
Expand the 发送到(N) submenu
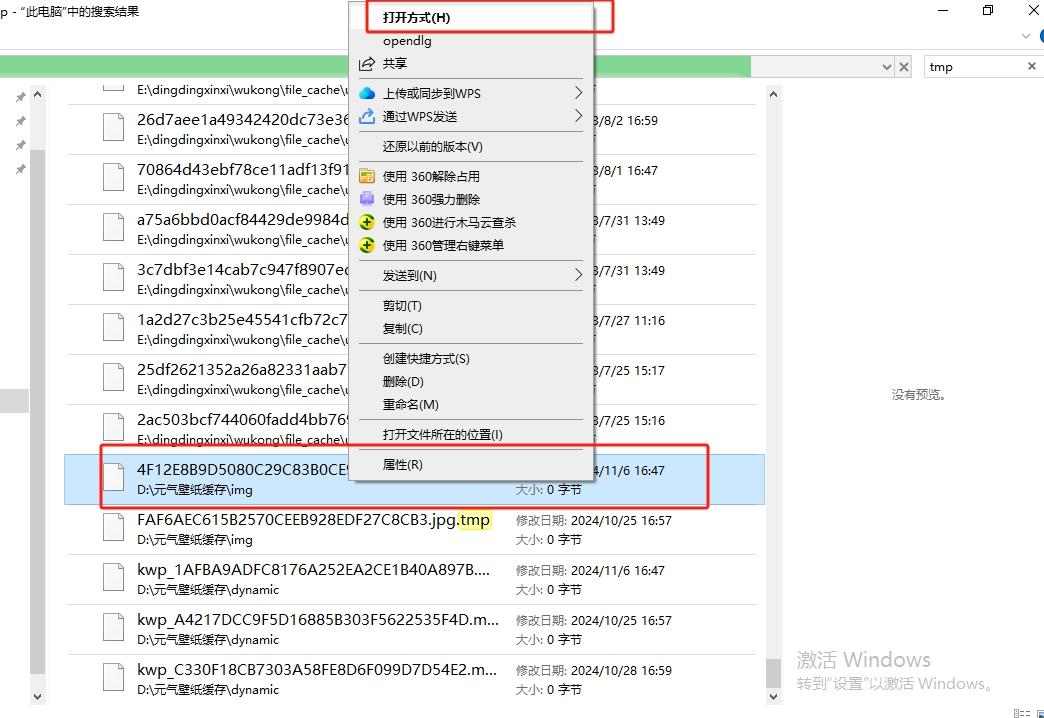(580, 275)
